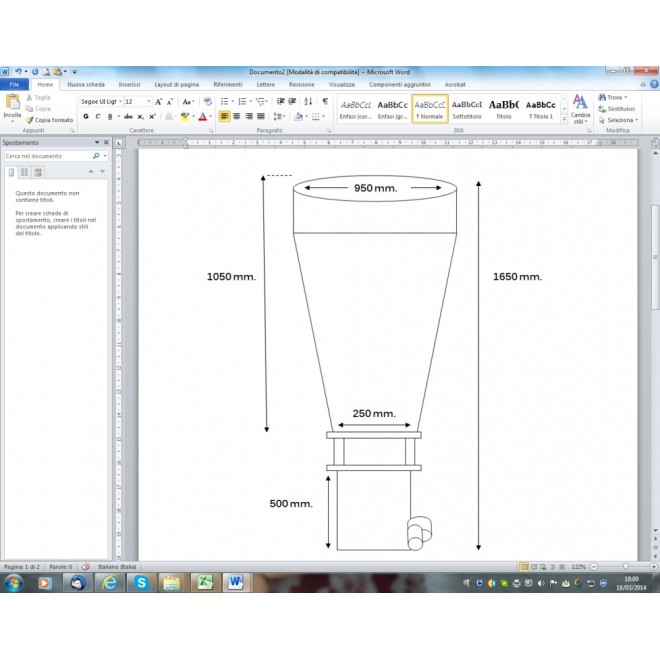660x660 pixels.
Task: Click the Italiano (Italia) language in the status bar
Action: (x=117, y=567)
